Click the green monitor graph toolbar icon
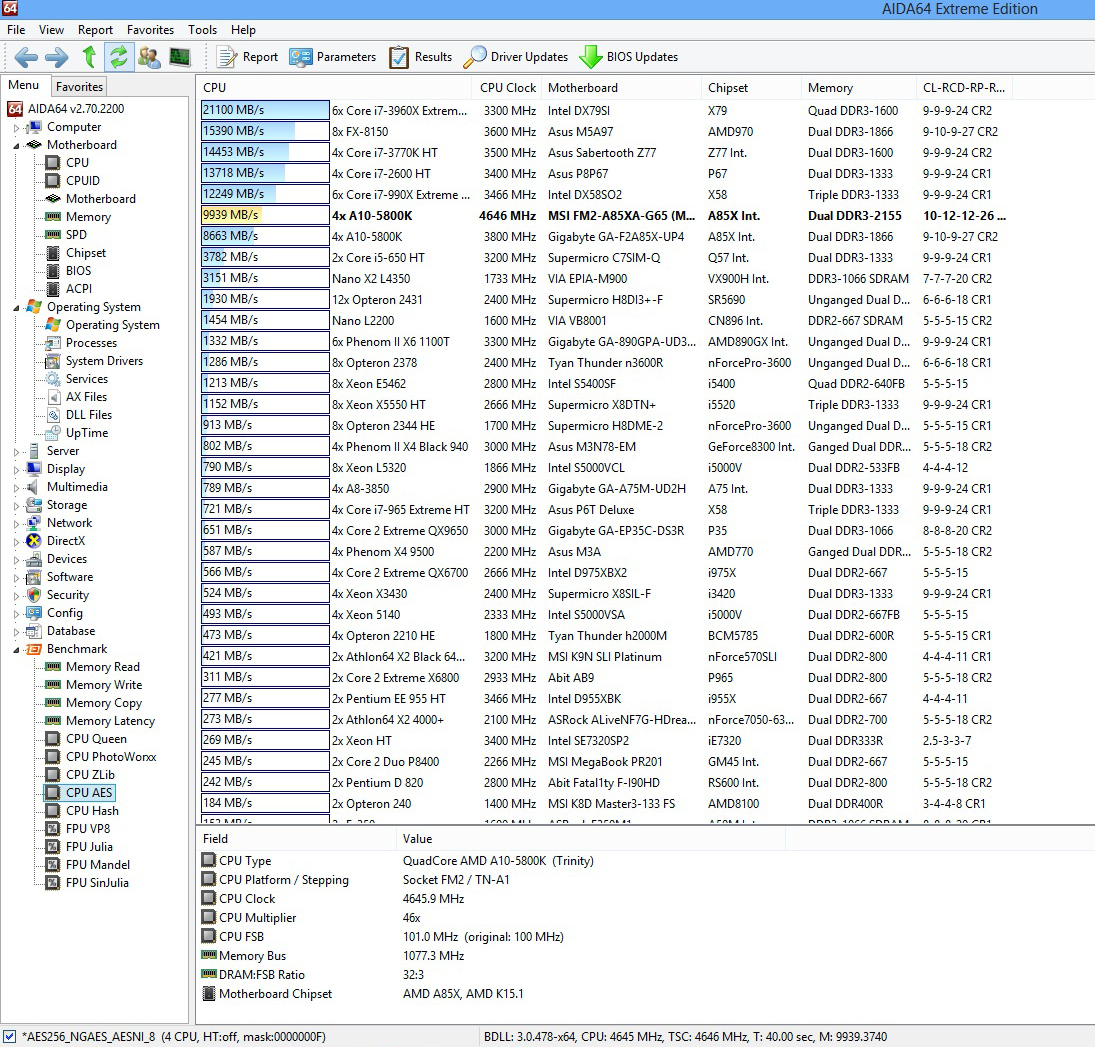1095x1047 pixels. [x=180, y=57]
